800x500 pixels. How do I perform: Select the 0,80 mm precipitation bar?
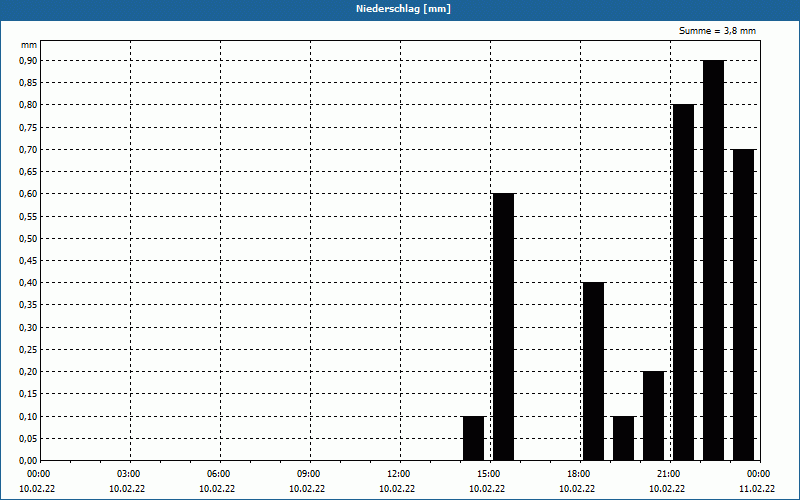(x=684, y=283)
